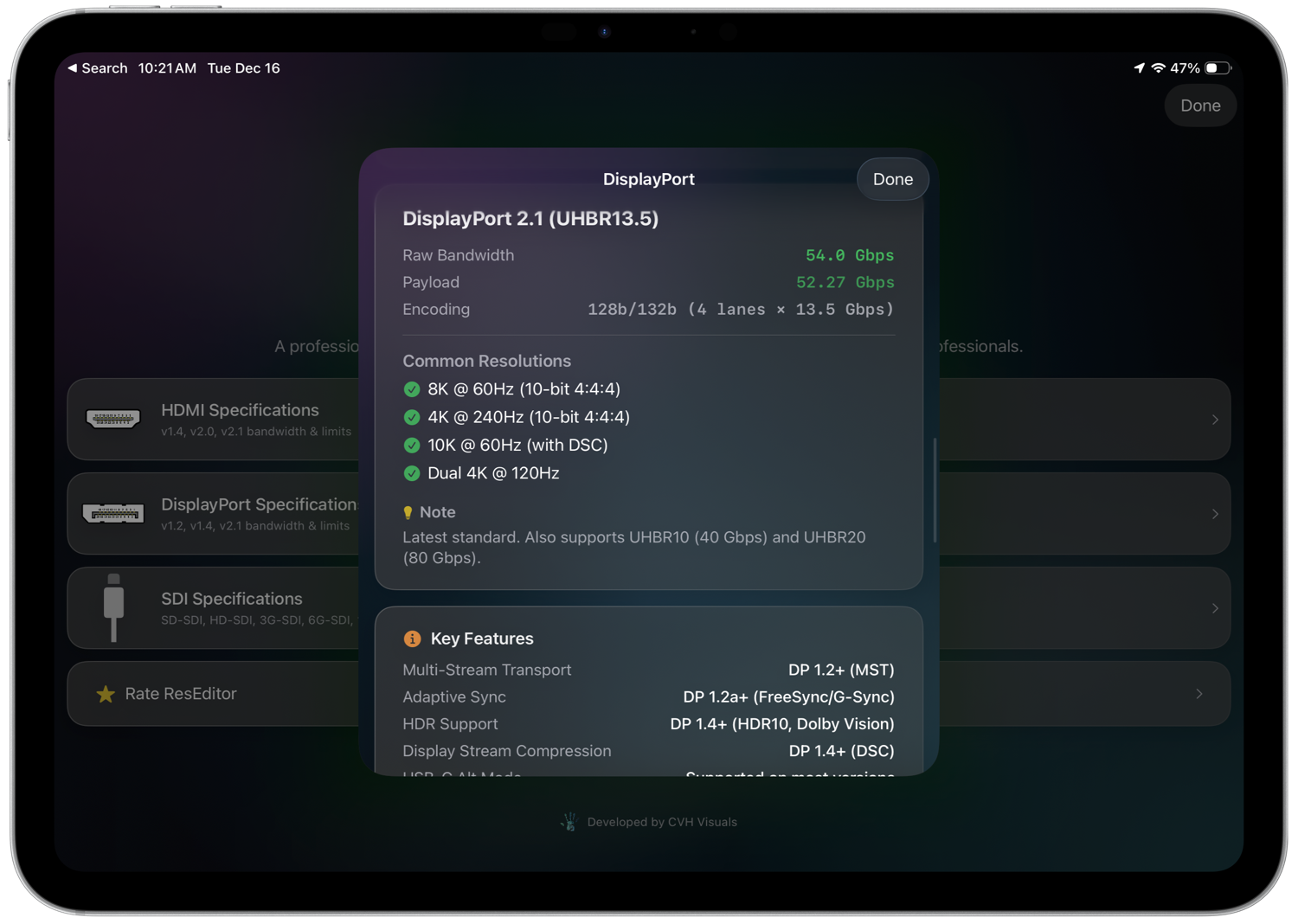Select the star icon beside Rate ResEditor
Image resolution: width=1298 pixels, height=924 pixels.
pos(106,693)
